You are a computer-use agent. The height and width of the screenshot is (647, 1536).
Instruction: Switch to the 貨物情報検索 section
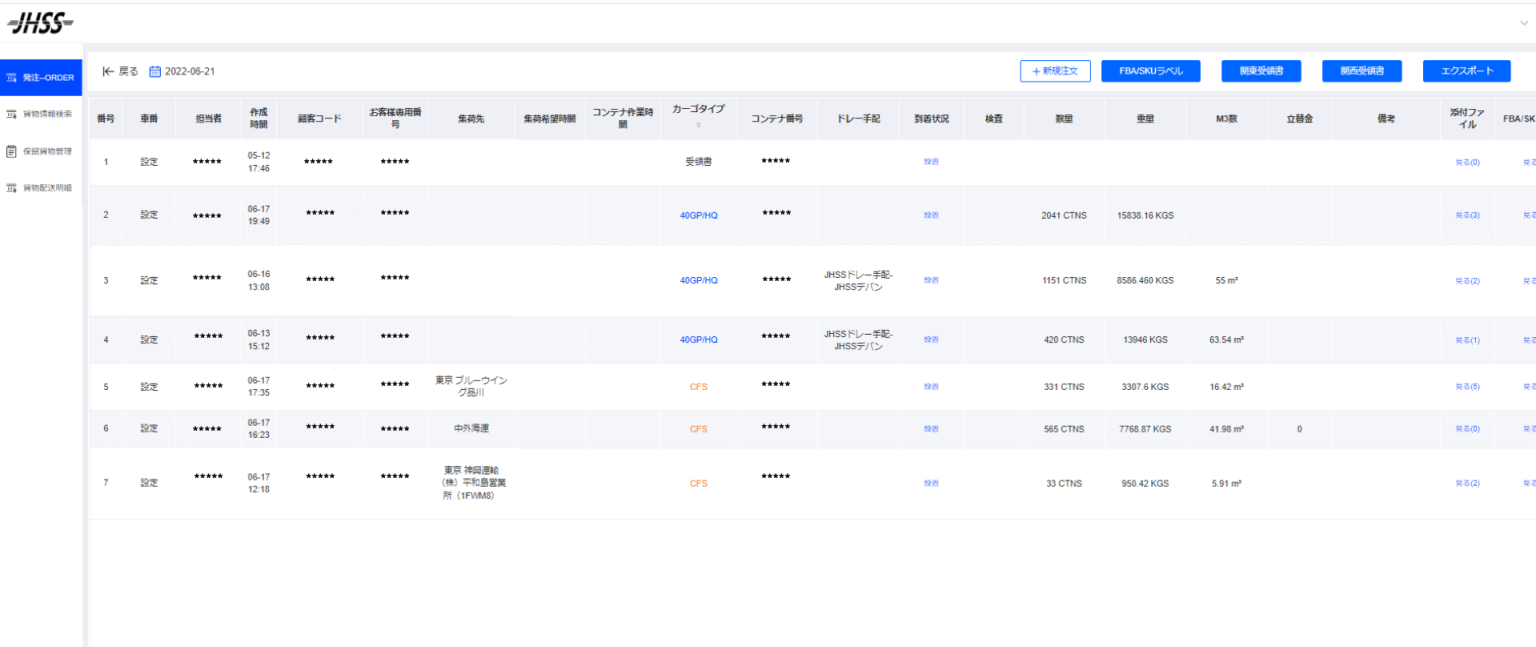[x=45, y=115]
